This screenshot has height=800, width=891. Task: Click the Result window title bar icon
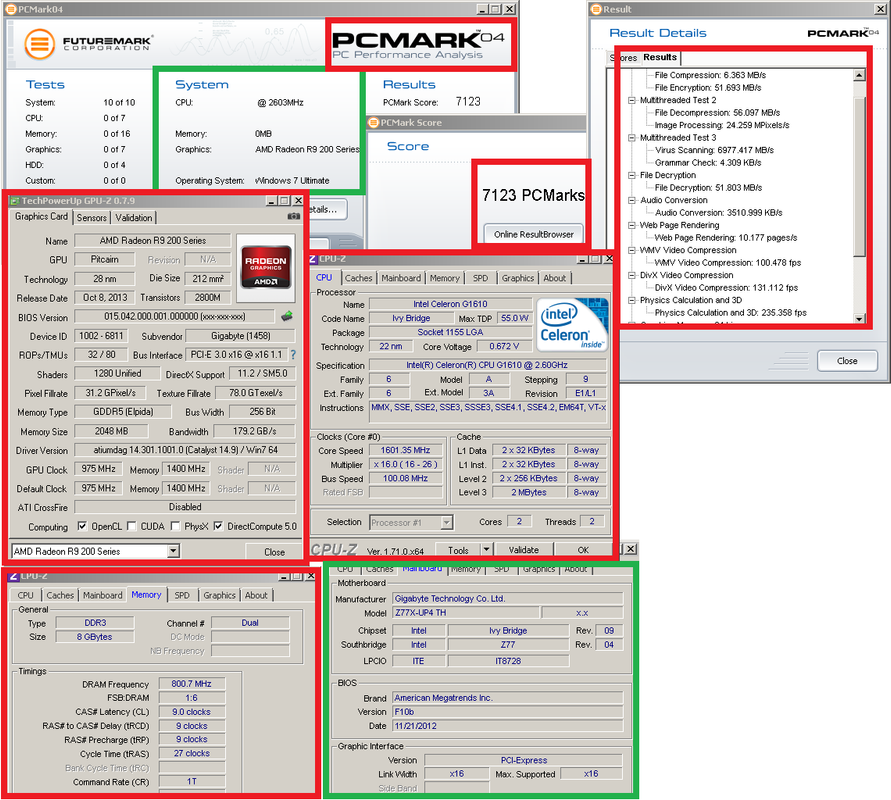pos(596,9)
